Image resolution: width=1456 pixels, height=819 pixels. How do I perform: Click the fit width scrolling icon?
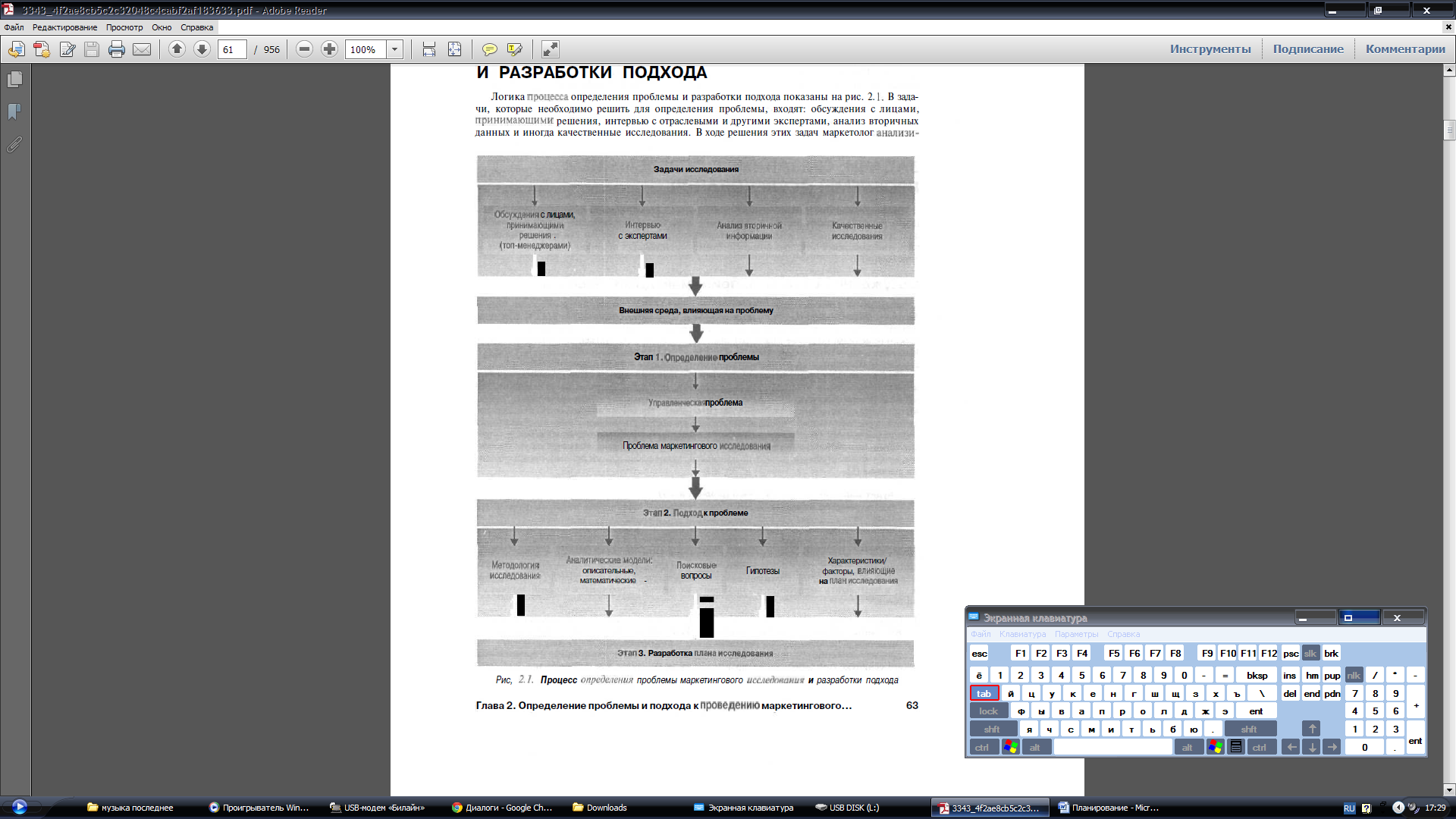click(429, 49)
